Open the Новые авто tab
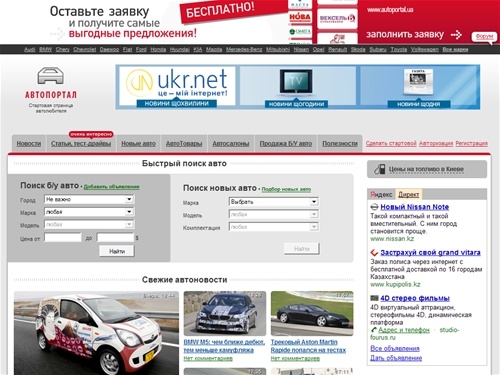This screenshot has width=500, height=375. 138,144
